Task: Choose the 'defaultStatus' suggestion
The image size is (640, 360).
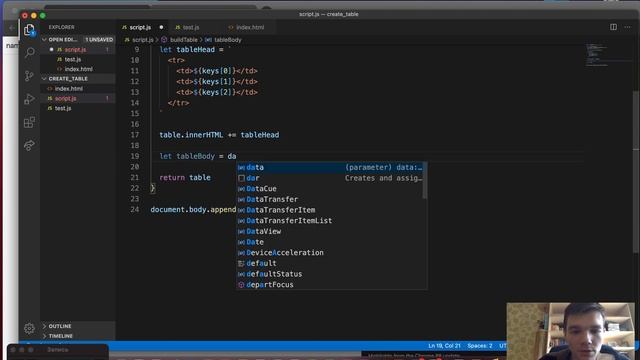Action: coord(331,274)
